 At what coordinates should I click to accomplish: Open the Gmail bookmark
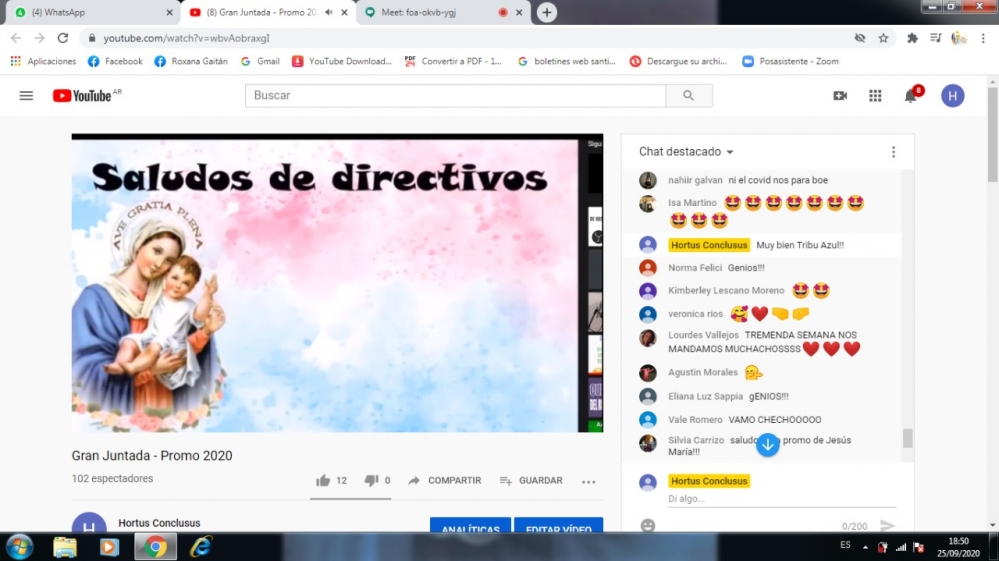pos(260,61)
